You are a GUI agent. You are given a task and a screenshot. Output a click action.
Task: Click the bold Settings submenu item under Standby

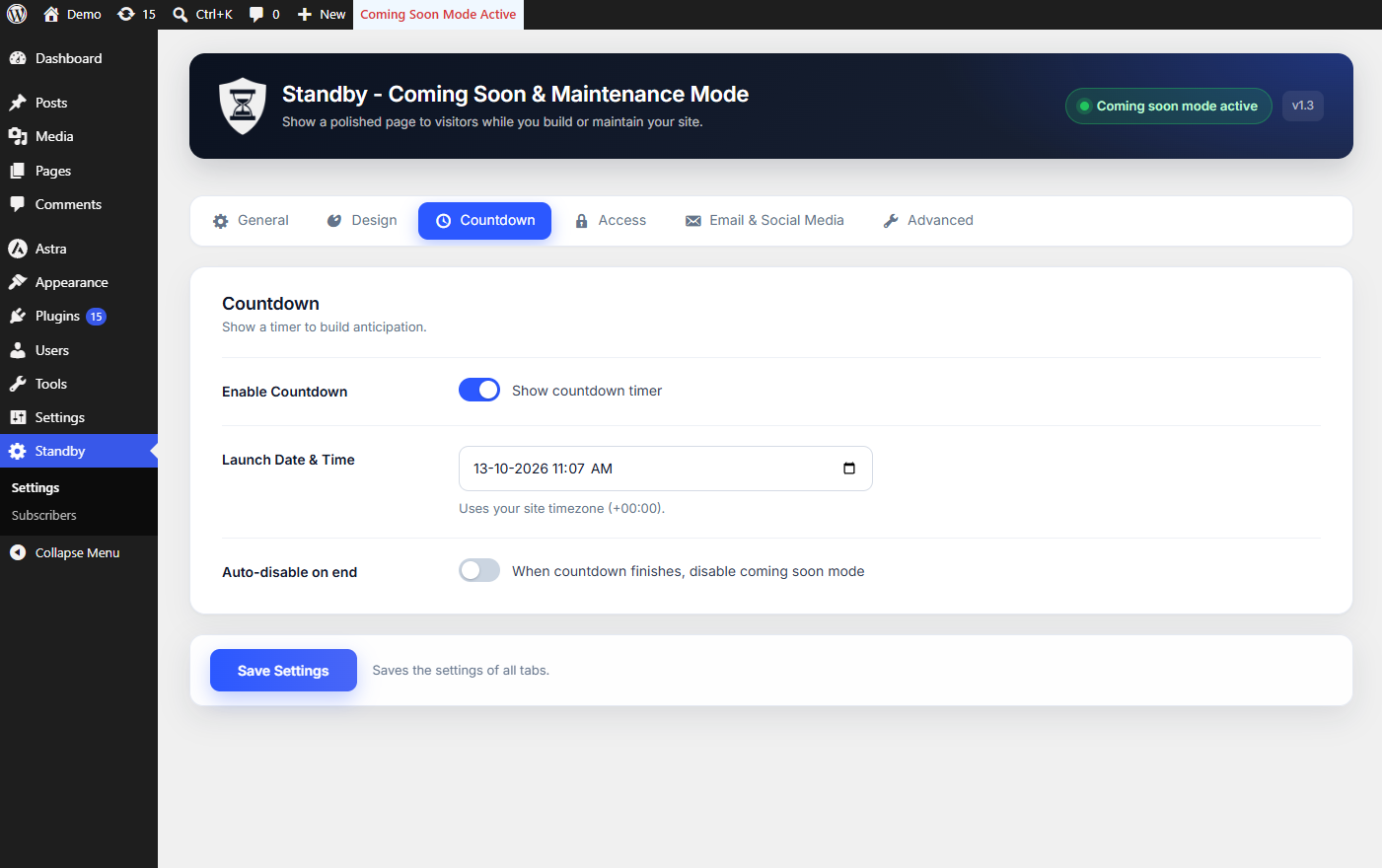(x=36, y=487)
